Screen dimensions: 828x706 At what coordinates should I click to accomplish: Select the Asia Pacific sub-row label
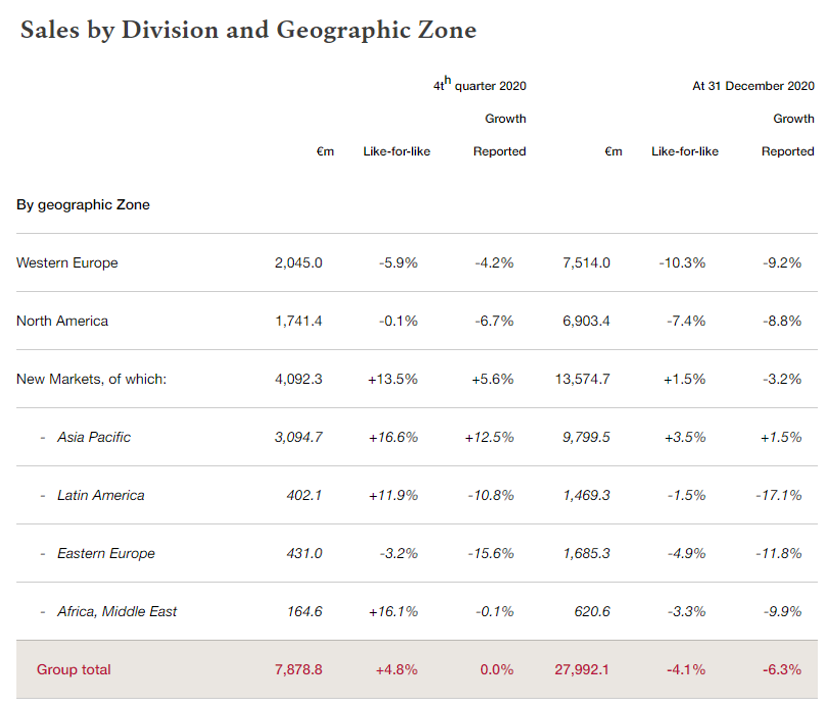click(x=94, y=437)
